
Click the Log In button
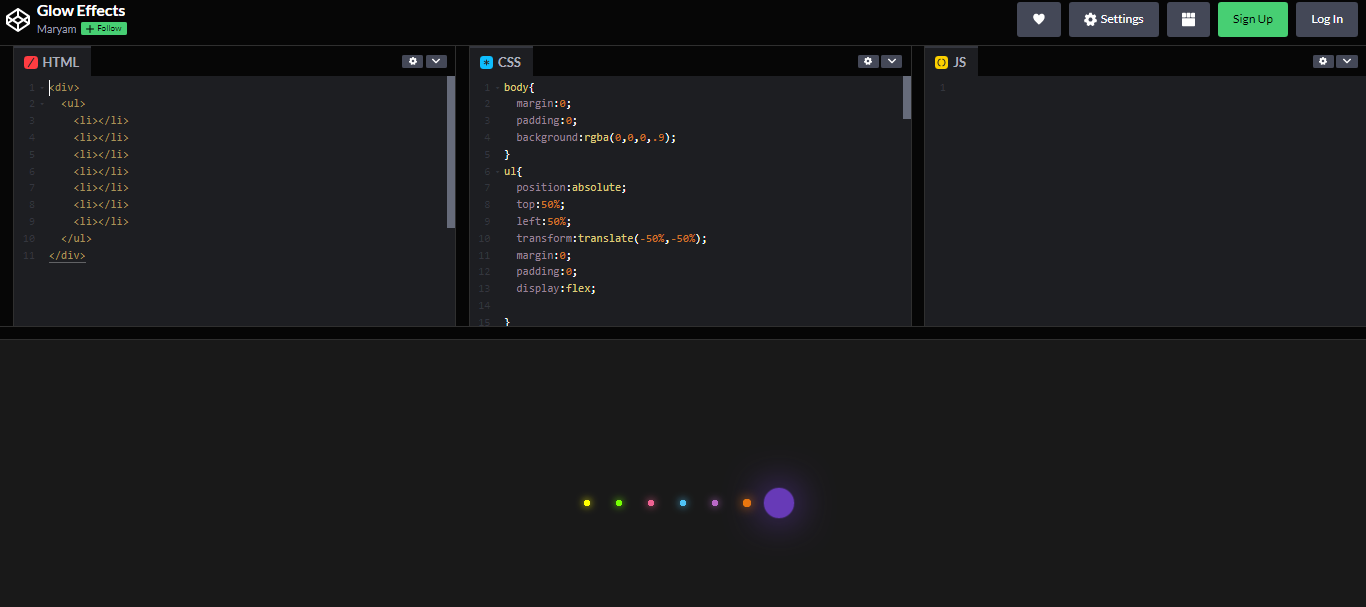1326,19
